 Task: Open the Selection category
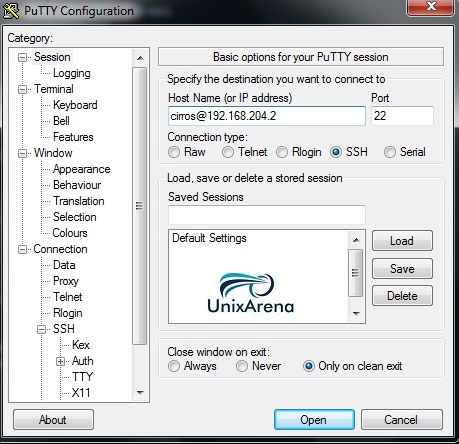click(x=75, y=217)
